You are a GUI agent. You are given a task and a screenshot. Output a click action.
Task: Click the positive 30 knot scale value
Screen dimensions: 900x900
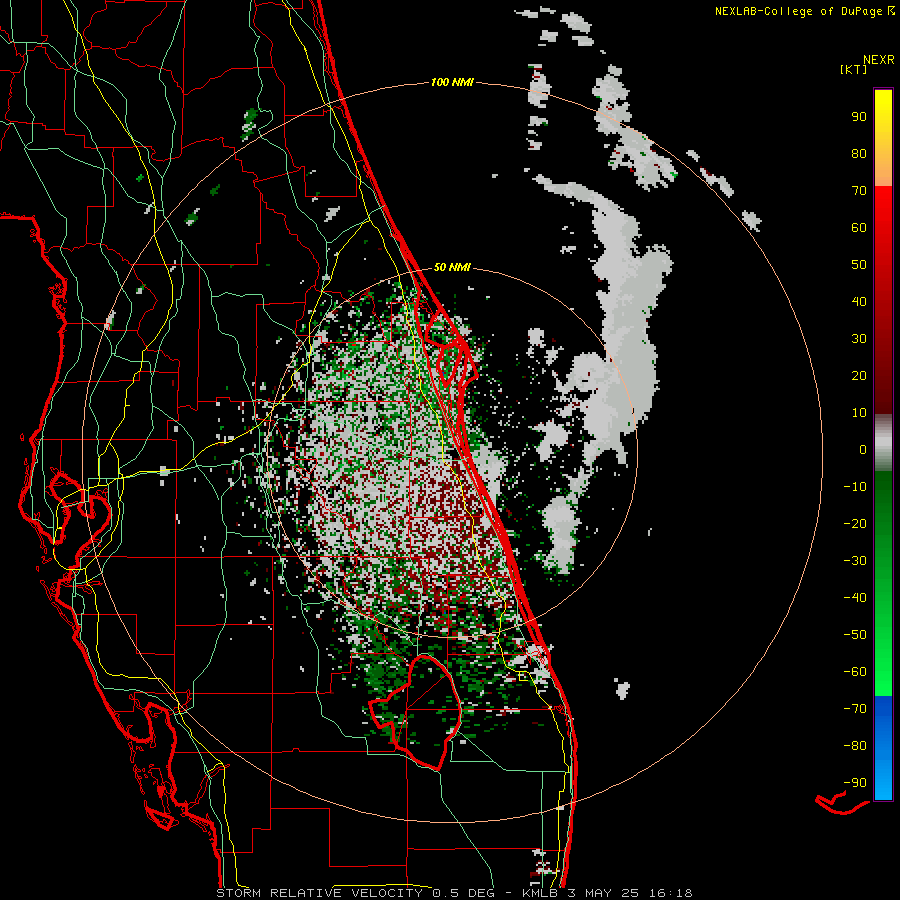click(x=859, y=339)
